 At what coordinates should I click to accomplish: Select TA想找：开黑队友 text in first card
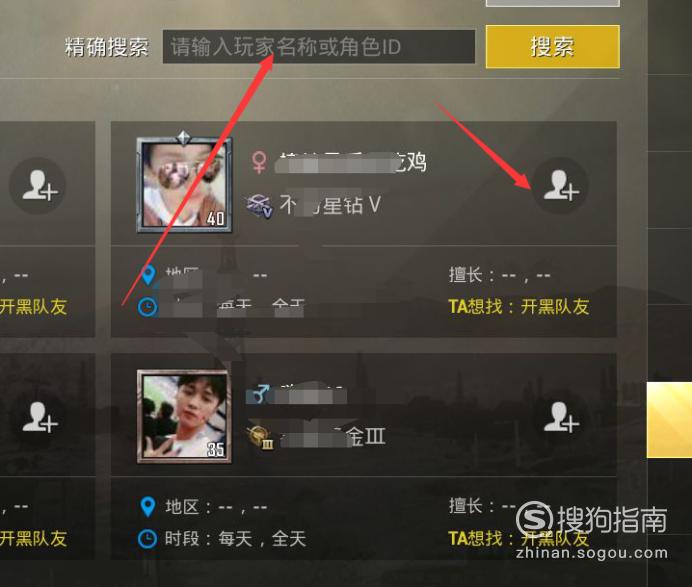[519, 307]
